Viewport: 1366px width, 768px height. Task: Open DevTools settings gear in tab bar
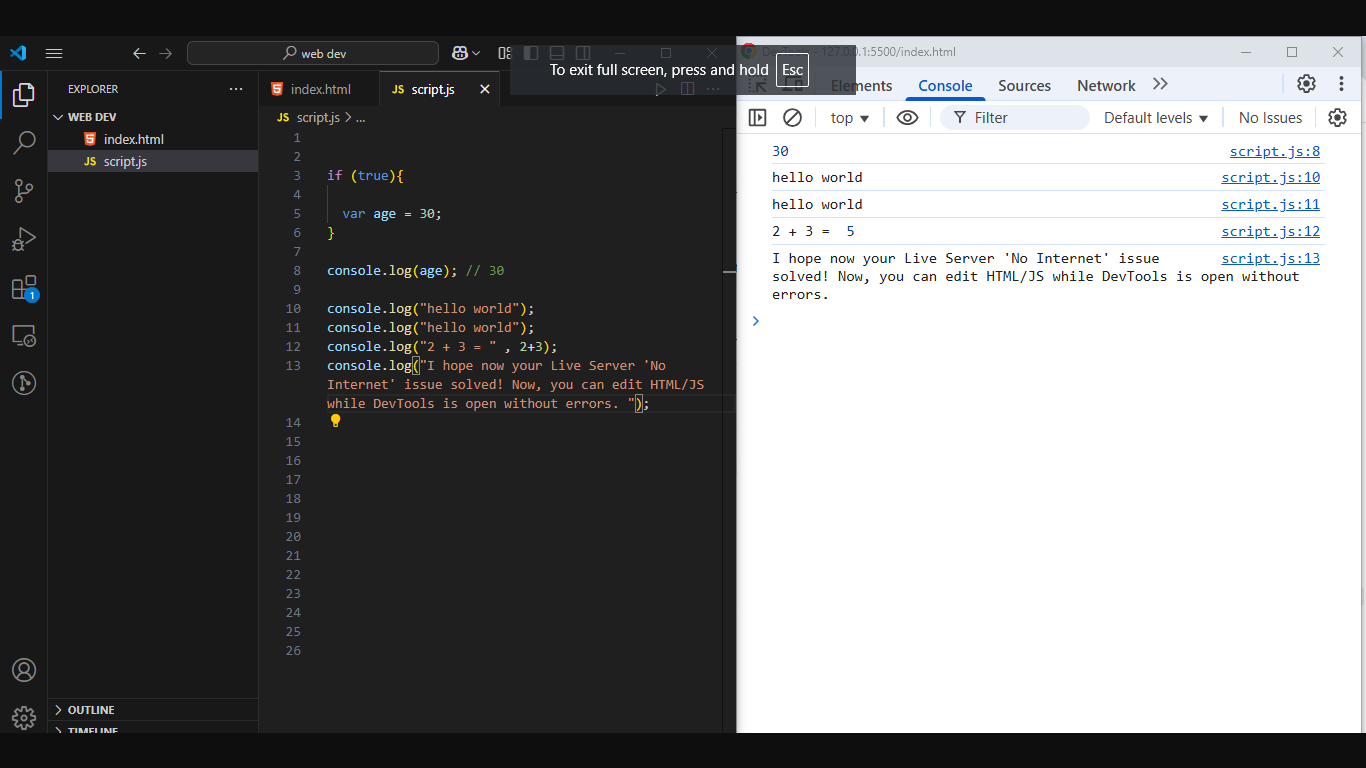[1306, 84]
